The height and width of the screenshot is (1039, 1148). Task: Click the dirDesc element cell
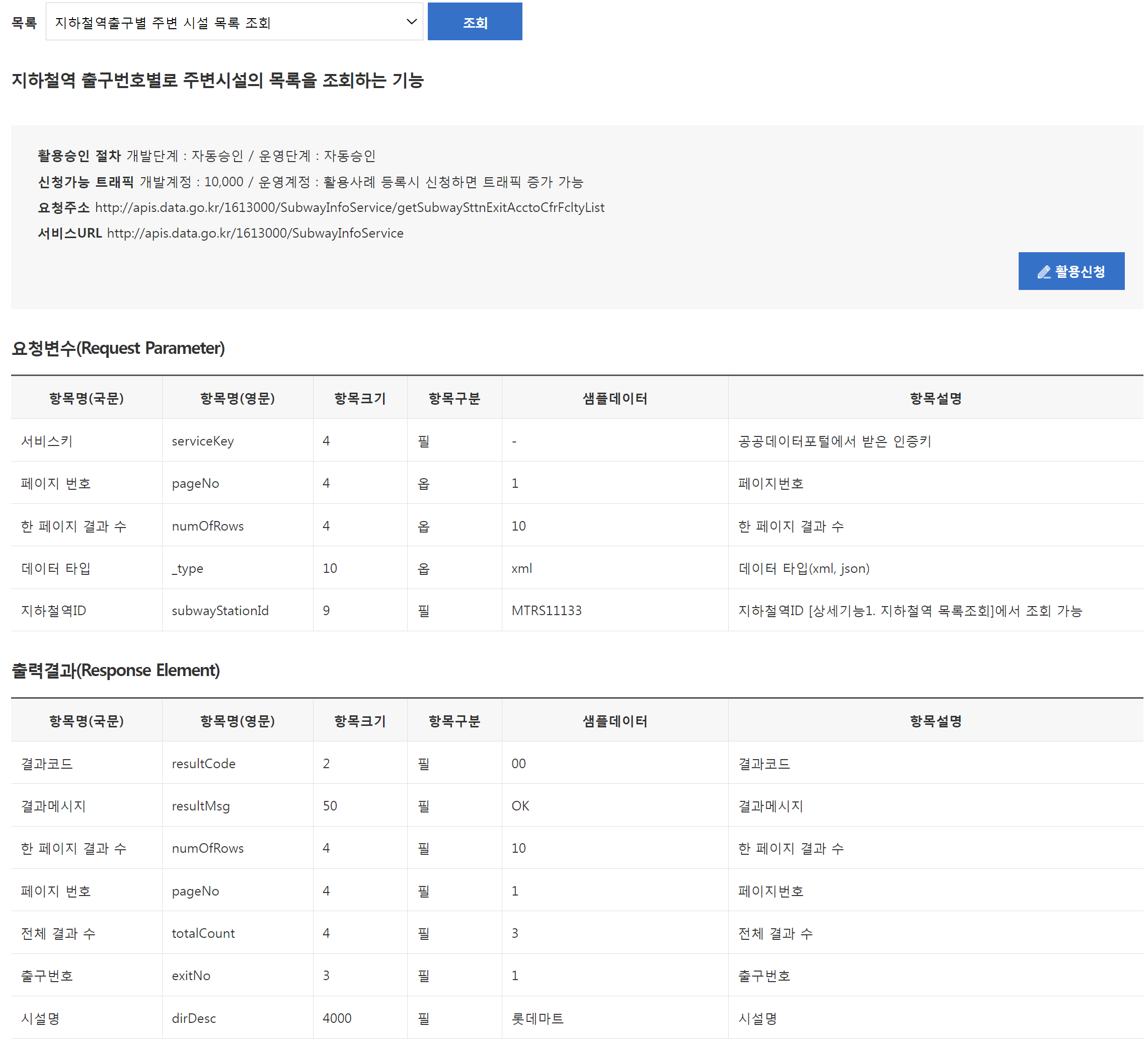coord(194,1018)
